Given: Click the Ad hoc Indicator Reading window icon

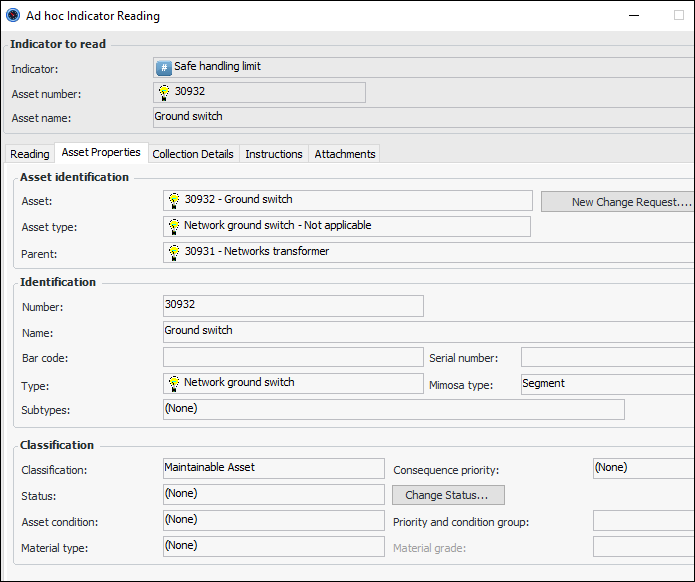Looking at the screenshot, I should pyautogui.click(x=13, y=15).
